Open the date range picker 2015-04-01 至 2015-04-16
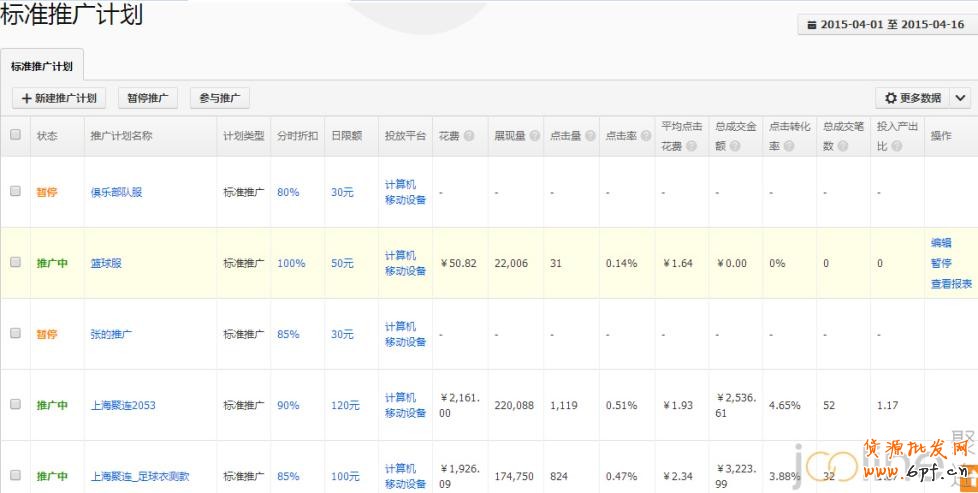This screenshot has width=978, height=493. [x=884, y=25]
